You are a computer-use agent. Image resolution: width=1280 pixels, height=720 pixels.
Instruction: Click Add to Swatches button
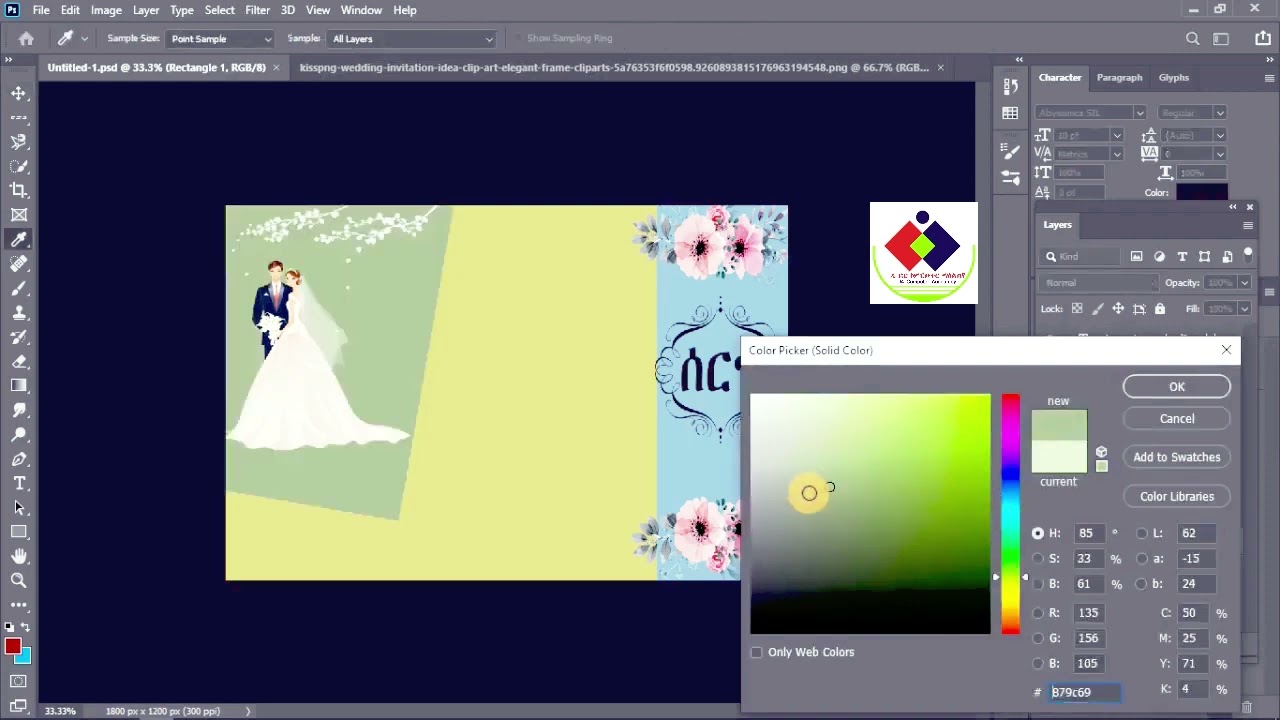pos(1177,457)
